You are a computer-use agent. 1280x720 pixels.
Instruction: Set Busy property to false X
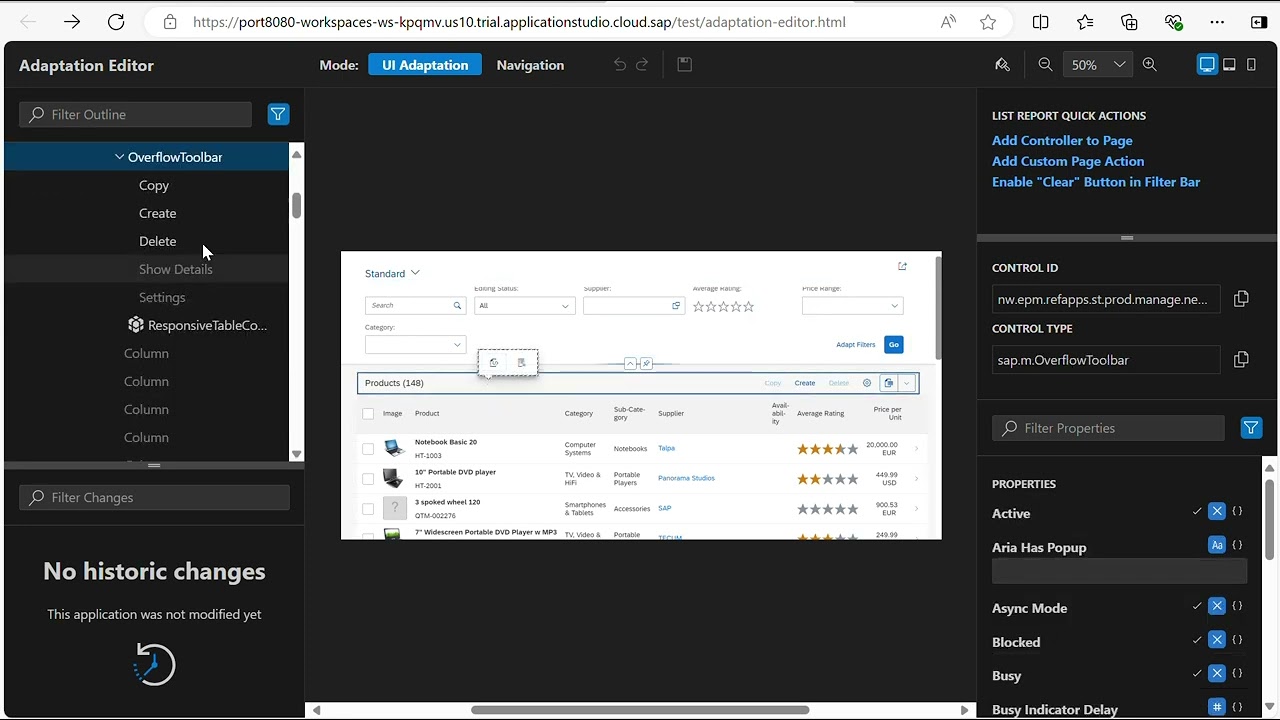[1217, 674]
